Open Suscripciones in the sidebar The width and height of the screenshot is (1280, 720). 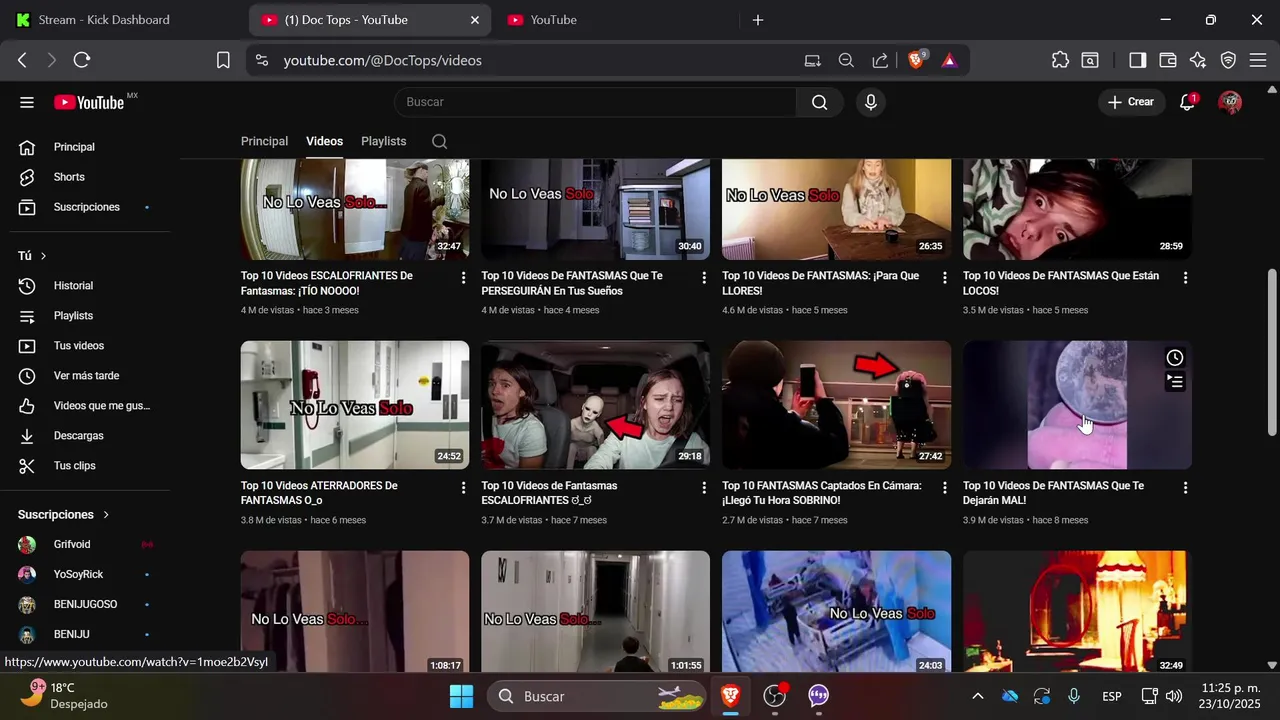coord(85,207)
